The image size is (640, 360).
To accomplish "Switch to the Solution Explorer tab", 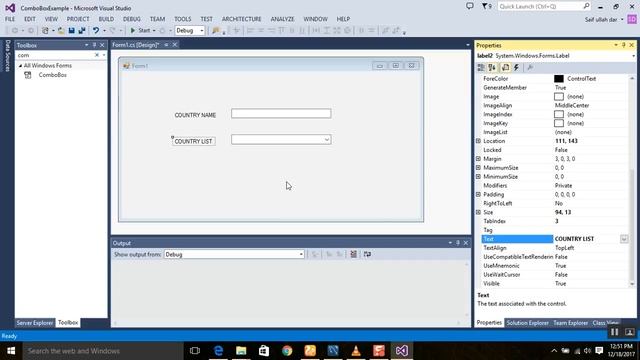I will 527,323.
